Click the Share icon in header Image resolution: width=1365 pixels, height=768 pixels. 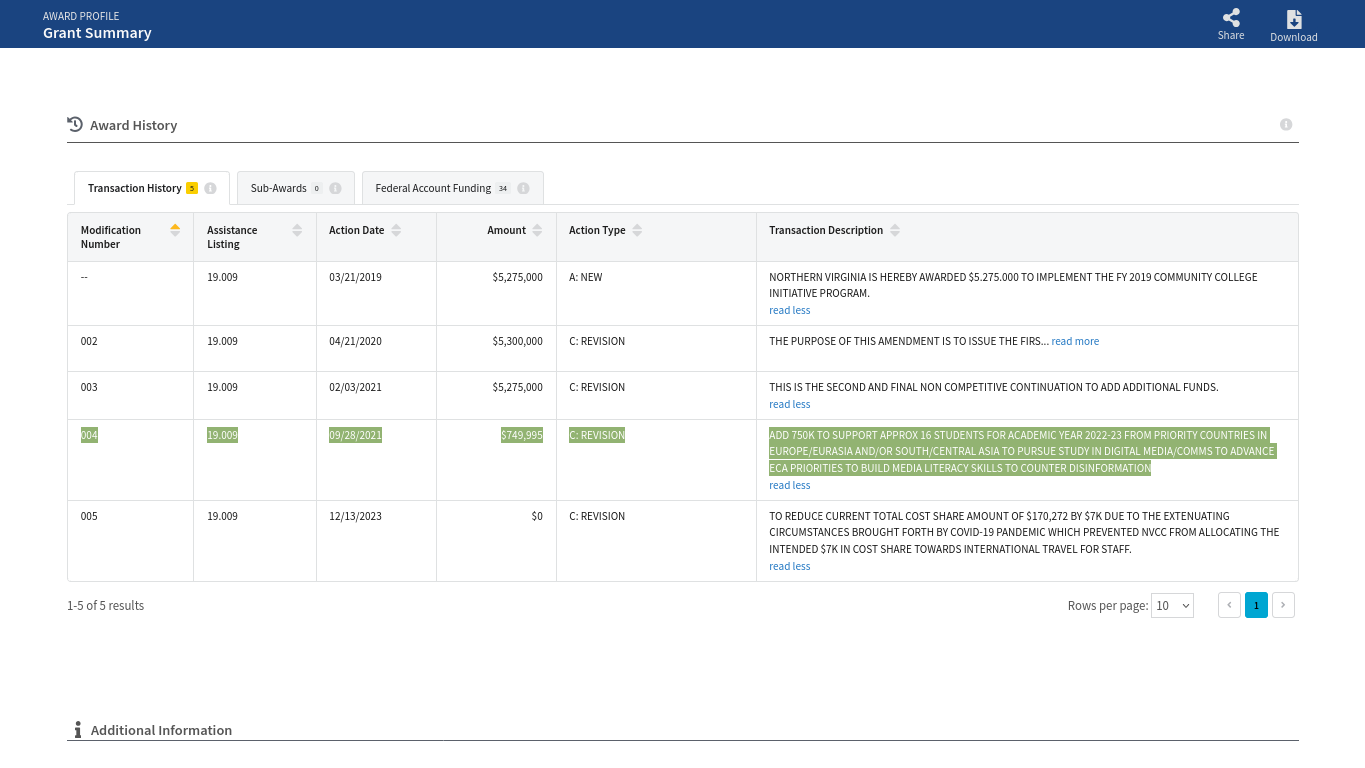point(1231,18)
